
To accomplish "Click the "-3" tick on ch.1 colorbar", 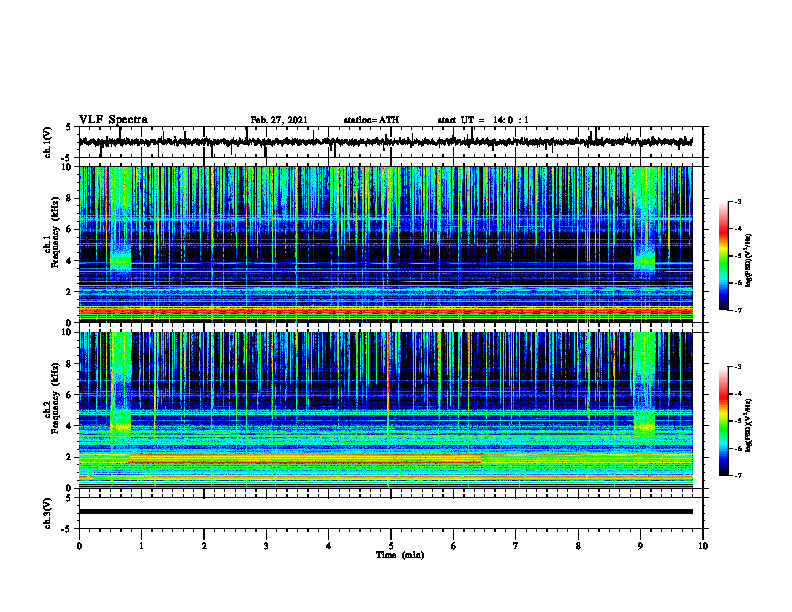I will (x=737, y=201).
